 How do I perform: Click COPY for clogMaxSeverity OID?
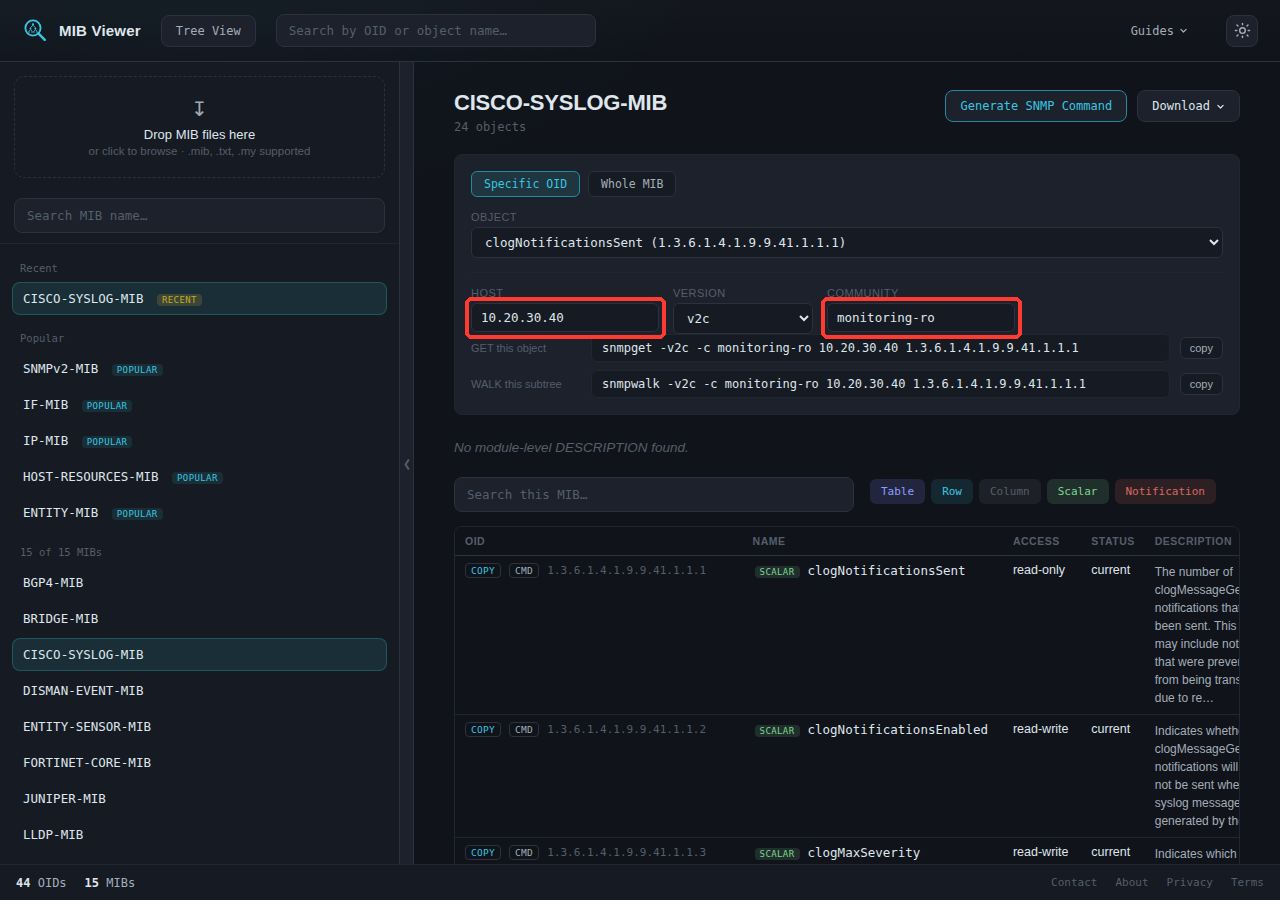click(x=483, y=853)
